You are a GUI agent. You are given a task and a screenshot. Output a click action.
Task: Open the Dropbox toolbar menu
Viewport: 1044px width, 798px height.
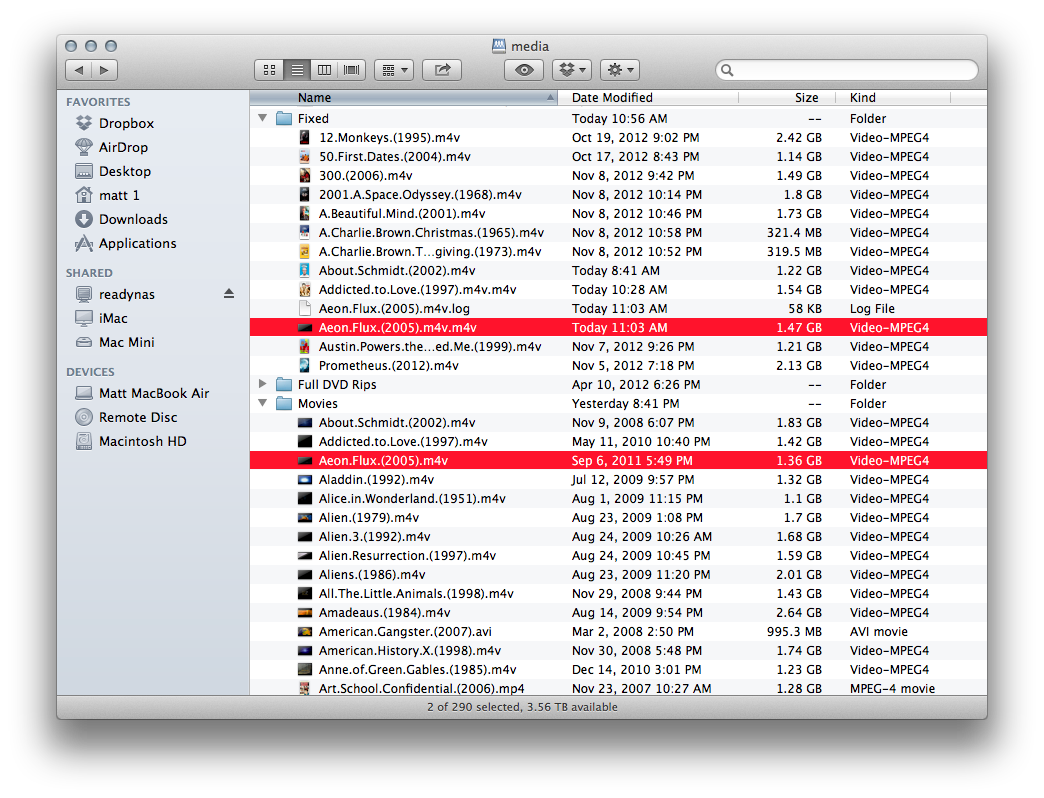pyautogui.click(x=572, y=70)
